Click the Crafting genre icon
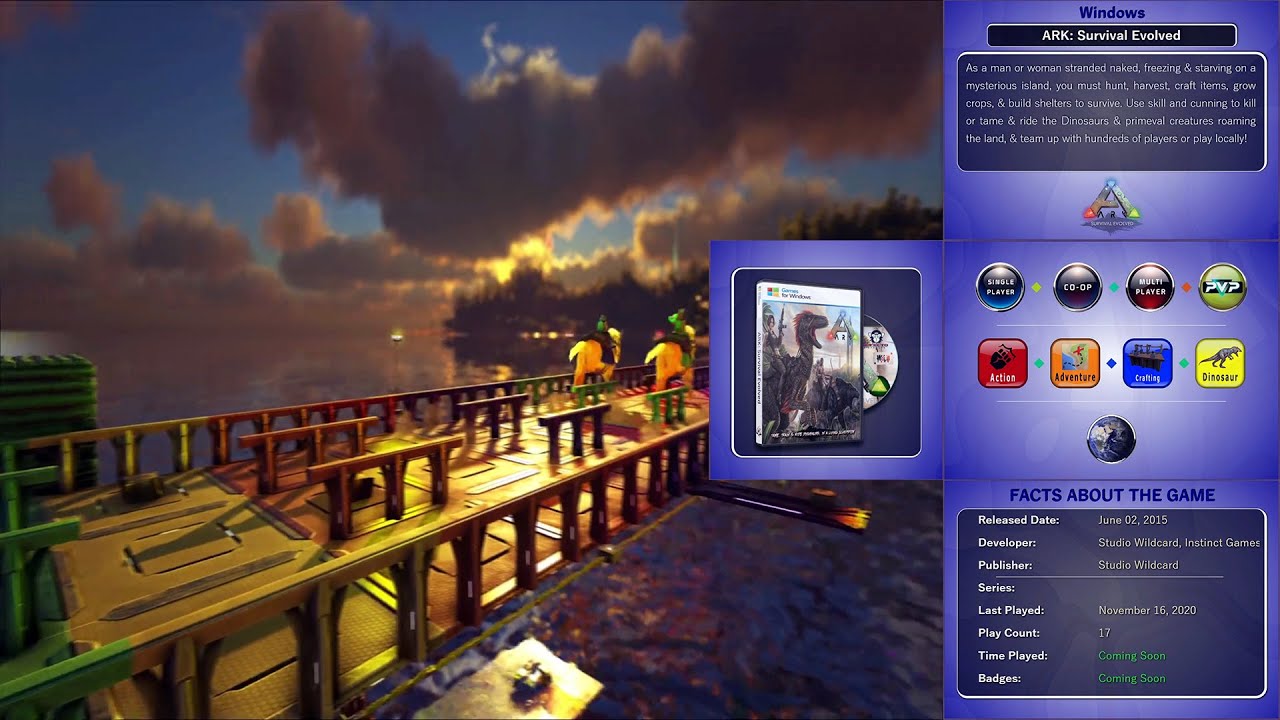1280x720 pixels. pos(1147,363)
